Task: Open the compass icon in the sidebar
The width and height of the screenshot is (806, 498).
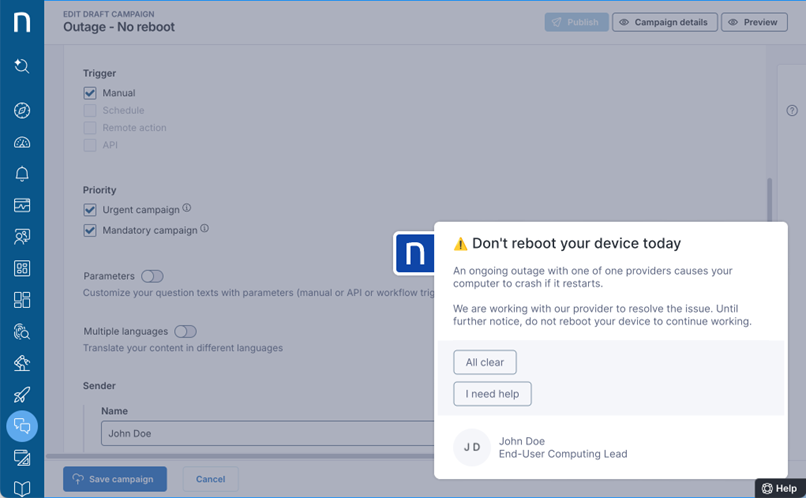Action: tap(21, 111)
